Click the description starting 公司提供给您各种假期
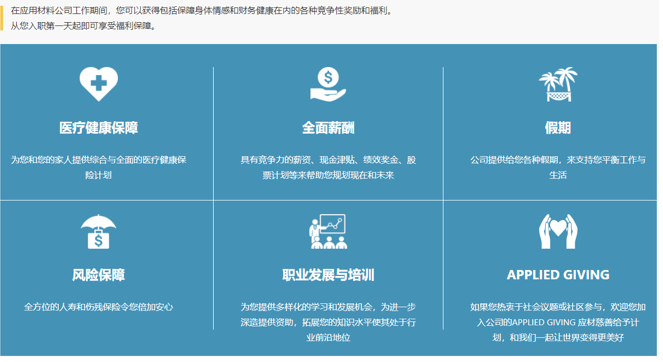Viewport: 663px width, 362px height. [558, 167]
